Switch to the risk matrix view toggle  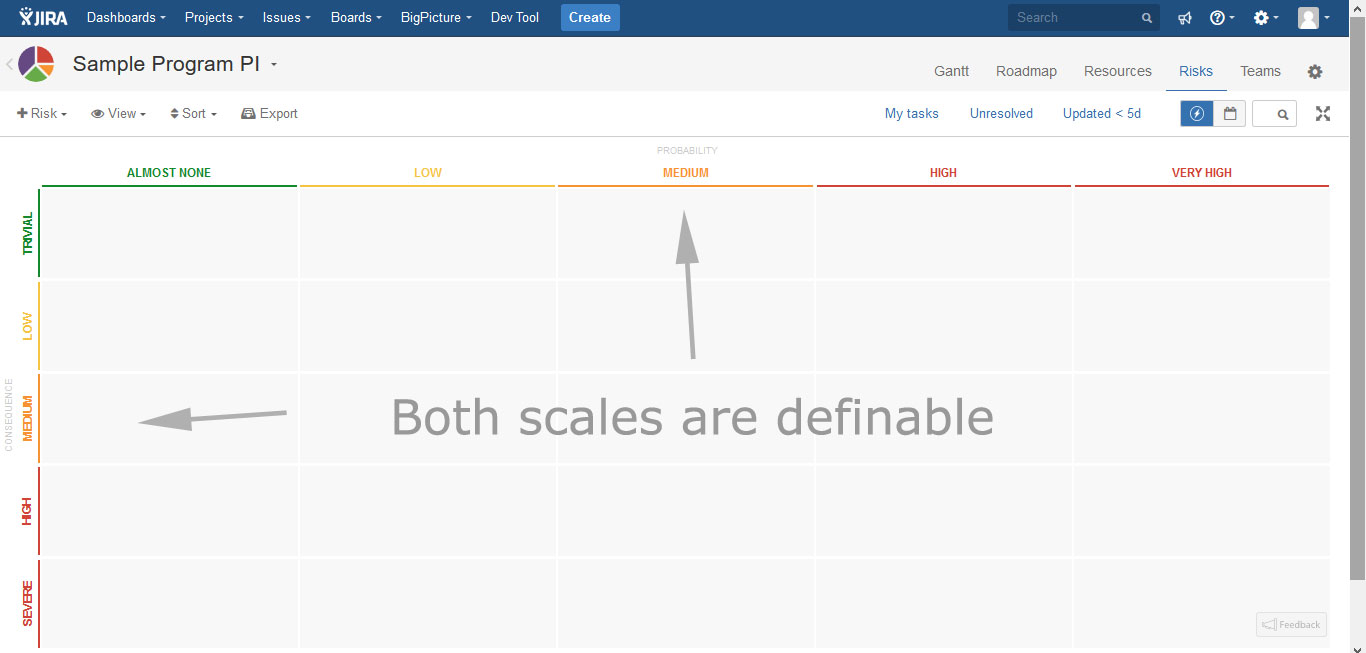click(x=1197, y=114)
